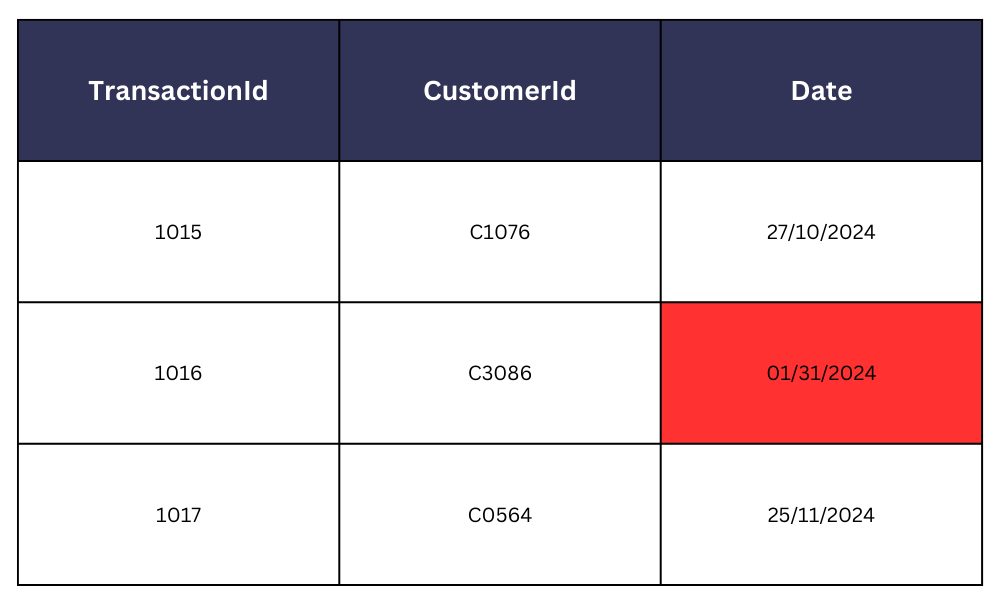Select the date 25/11/2024 cell
1000x600 pixels.
tap(821, 515)
